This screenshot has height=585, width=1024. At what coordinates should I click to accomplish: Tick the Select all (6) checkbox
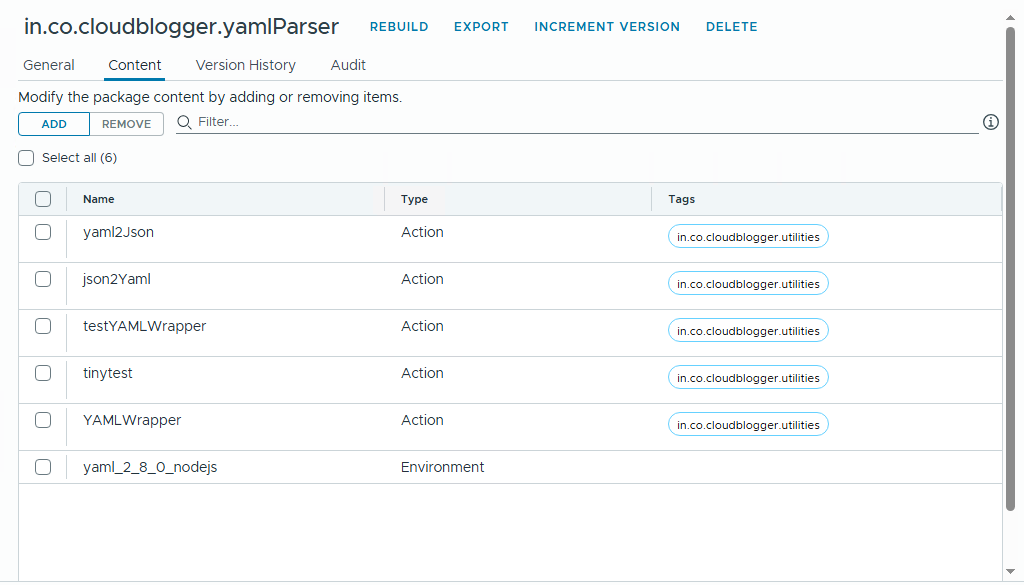click(26, 158)
